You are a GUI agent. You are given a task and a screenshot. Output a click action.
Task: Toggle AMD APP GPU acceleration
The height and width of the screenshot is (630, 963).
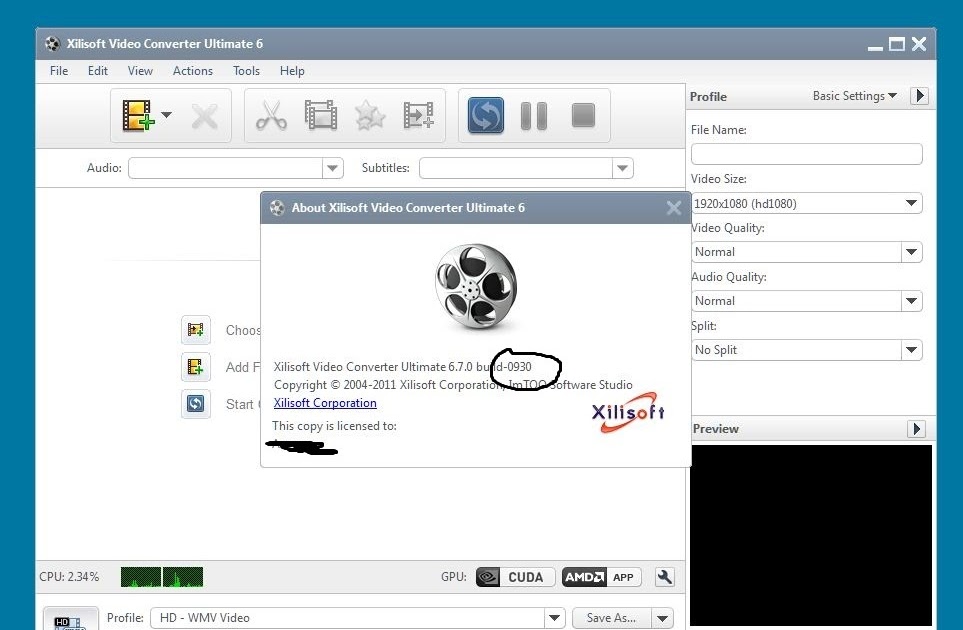(601, 577)
